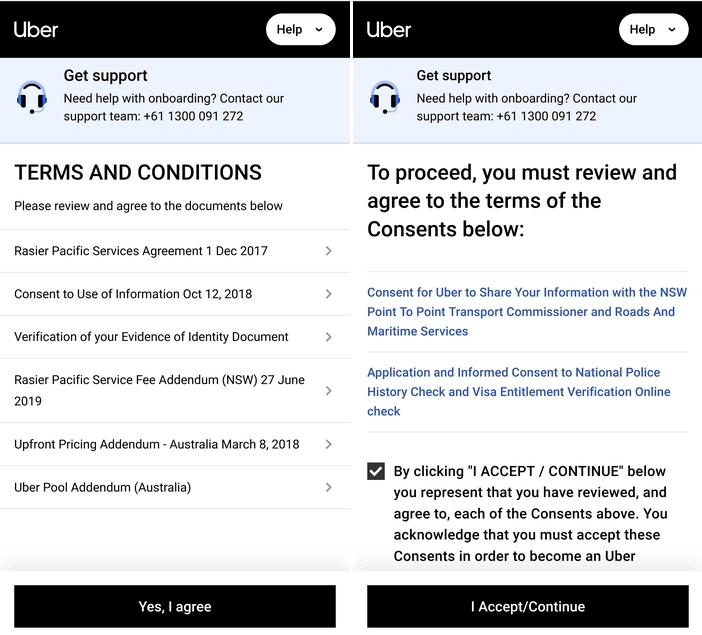Click the support phone number on the Consents screen
This screenshot has width=702, height=635.
point(546,116)
